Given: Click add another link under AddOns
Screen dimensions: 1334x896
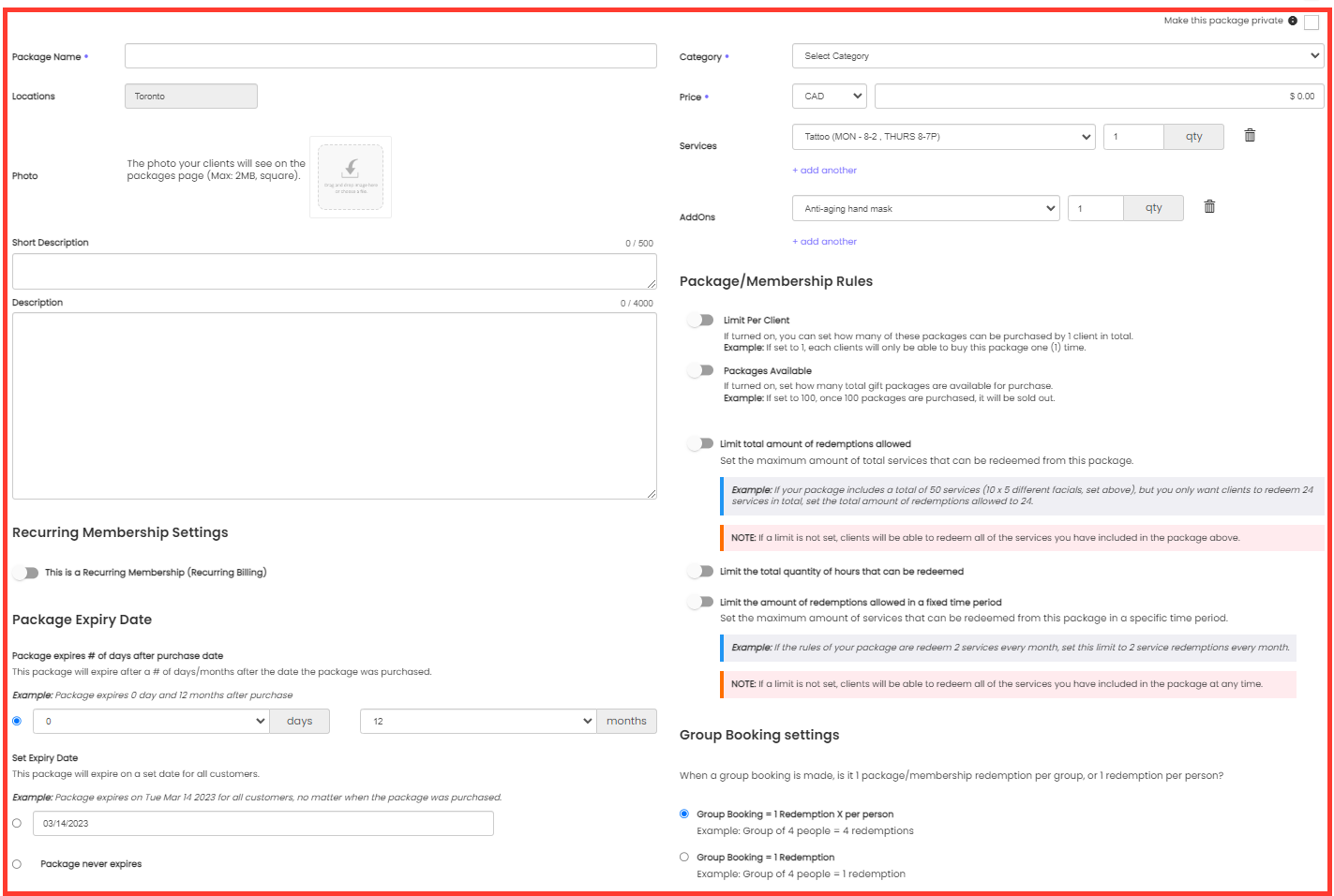Looking at the screenshot, I should [825, 242].
